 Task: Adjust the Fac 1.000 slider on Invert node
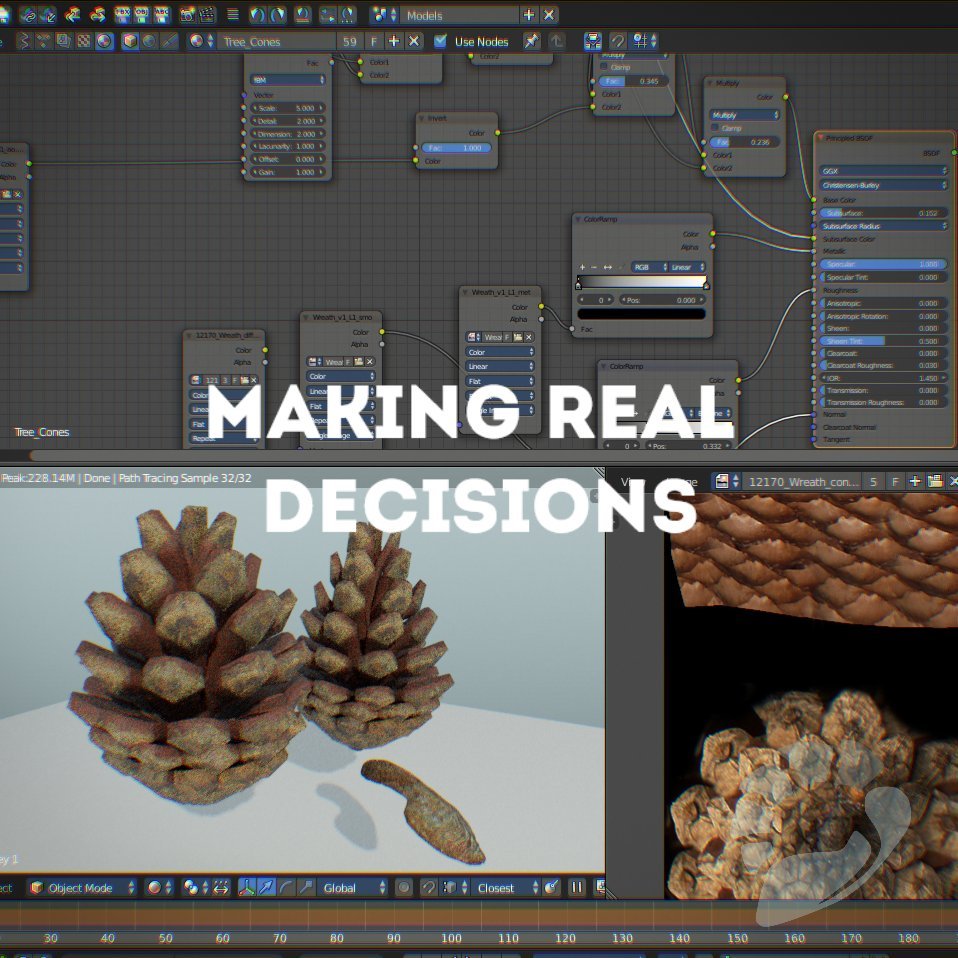coord(456,148)
